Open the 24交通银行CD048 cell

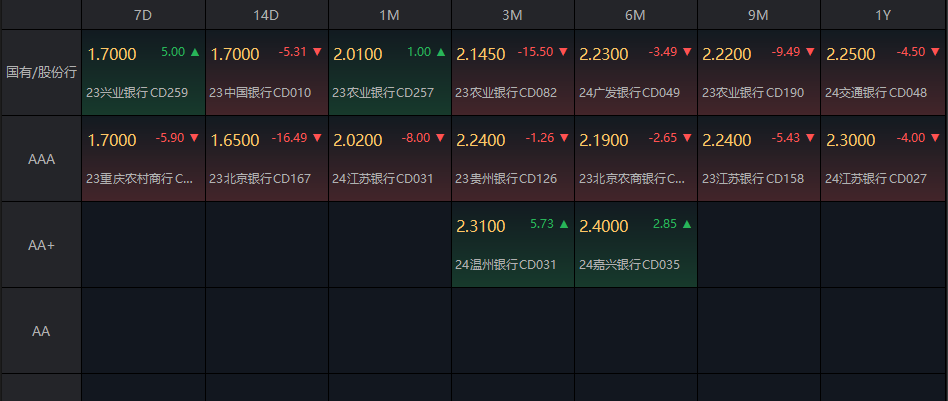(875, 93)
